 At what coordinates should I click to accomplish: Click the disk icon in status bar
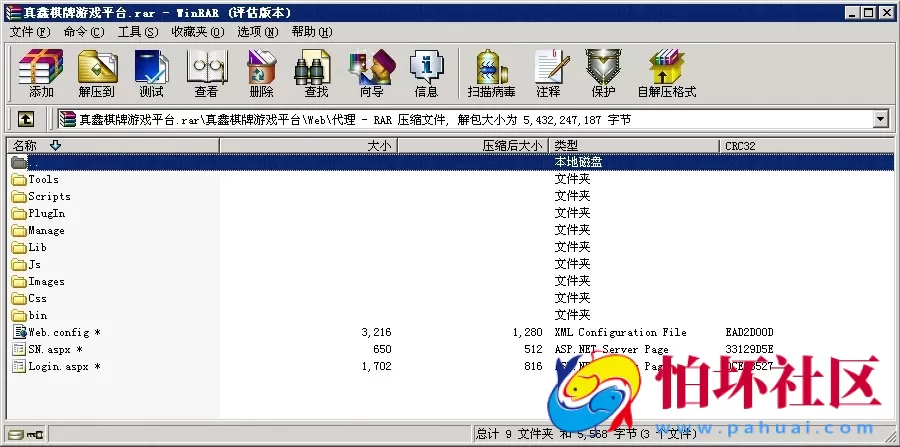[x=17, y=433]
